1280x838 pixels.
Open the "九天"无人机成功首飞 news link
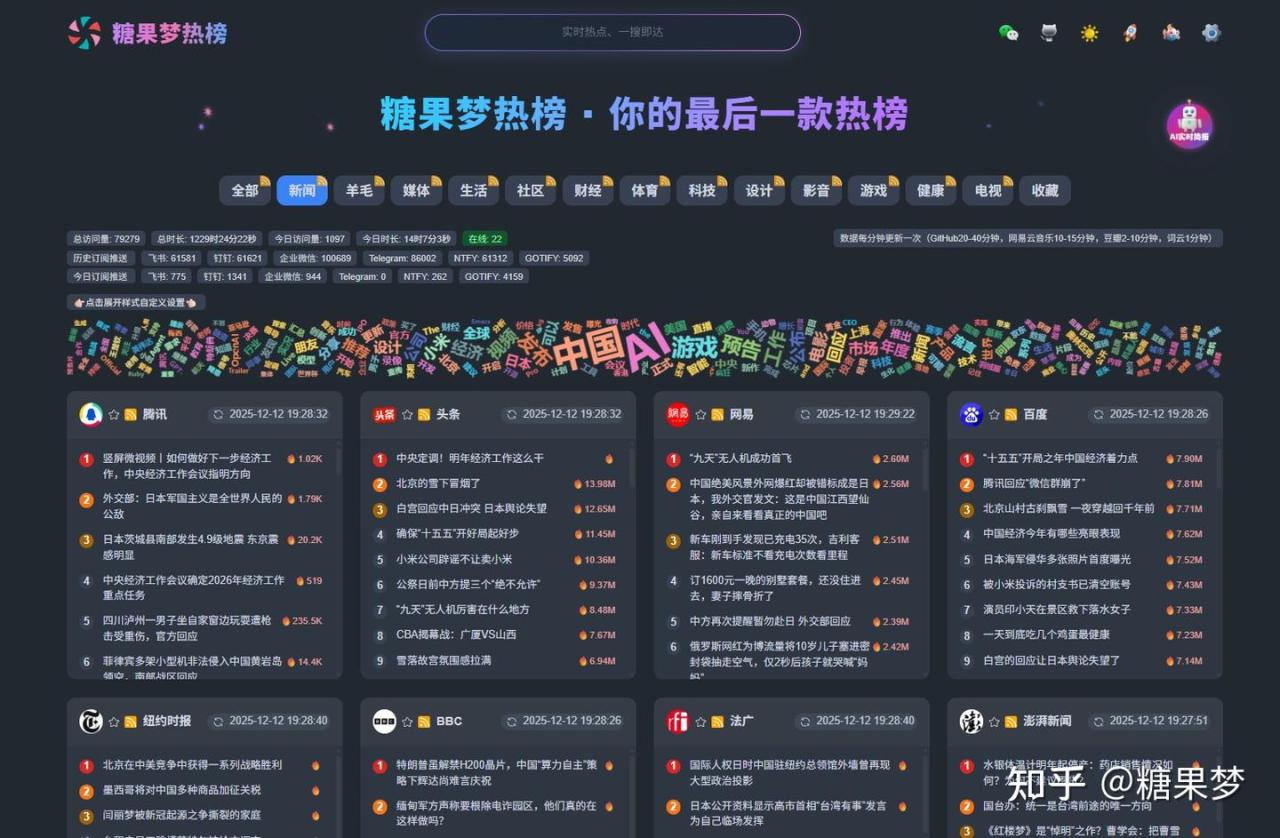(740, 459)
